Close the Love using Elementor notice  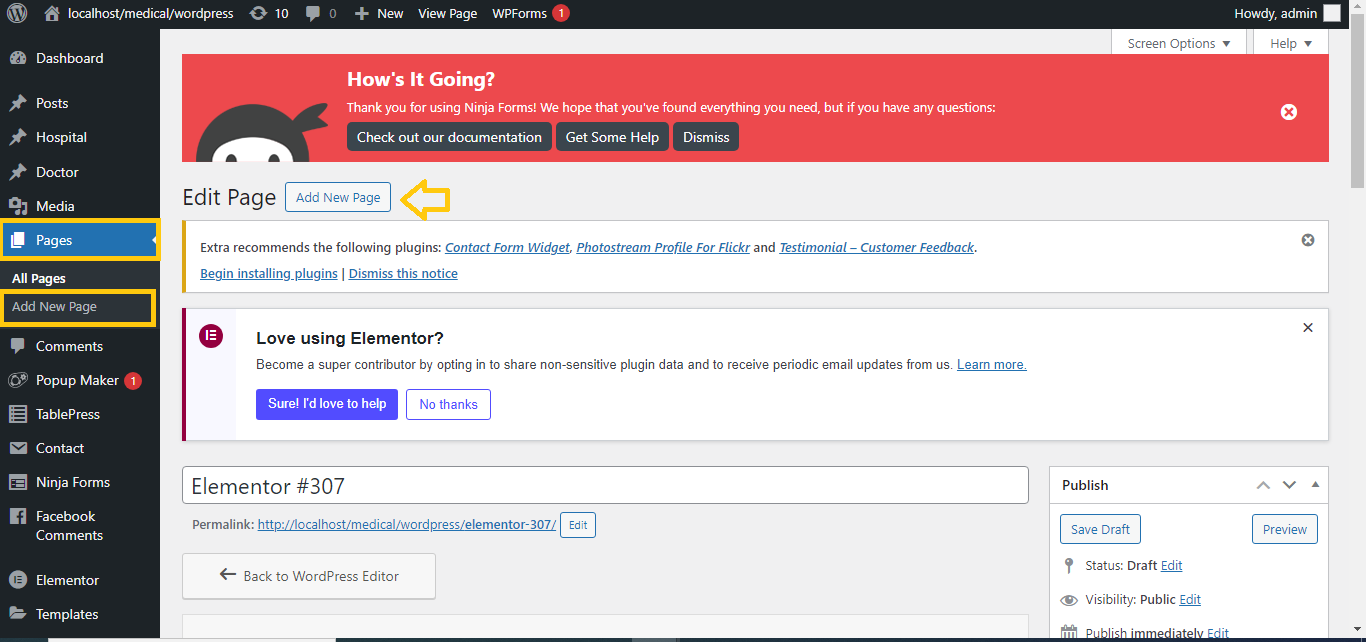pyautogui.click(x=1308, y=327)
